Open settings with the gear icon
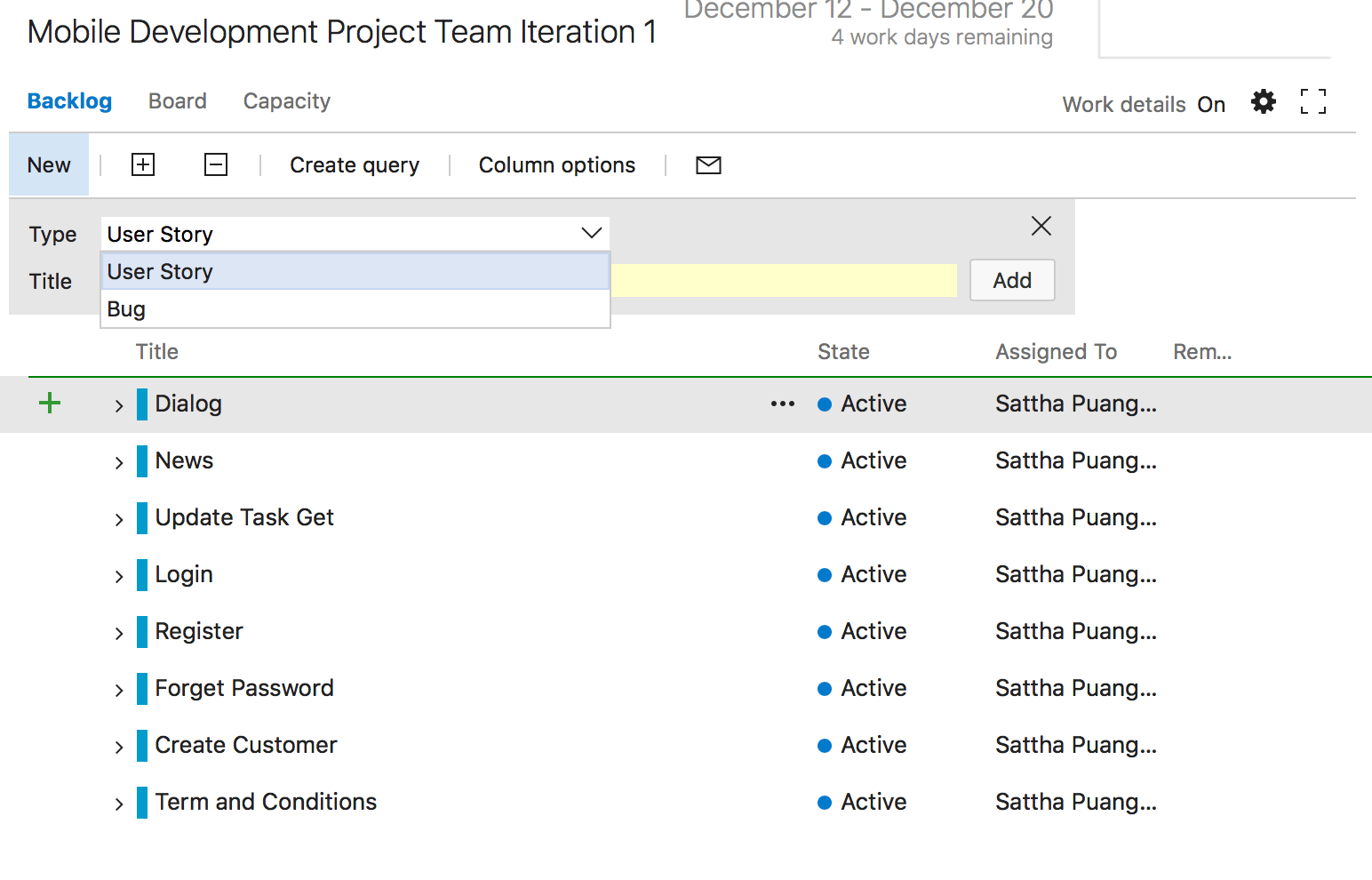The width and height of the screenshot is (1372, 880). (1263, 101)
